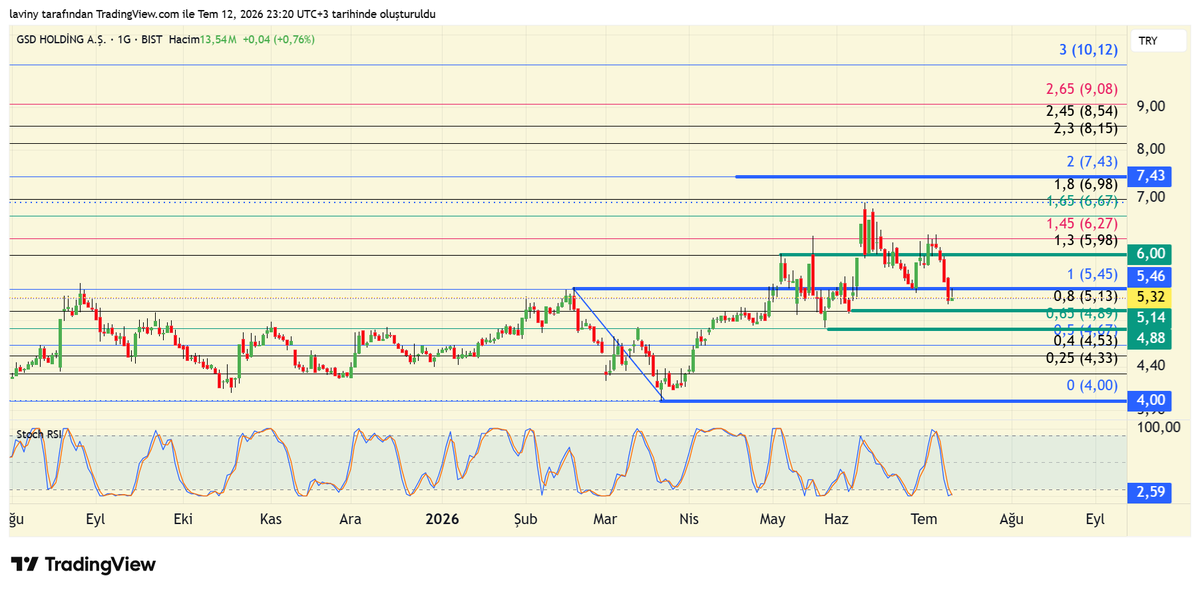Click the Şub month on time axis
This screenshot has height=592, width=1200.
pos(526,519)
